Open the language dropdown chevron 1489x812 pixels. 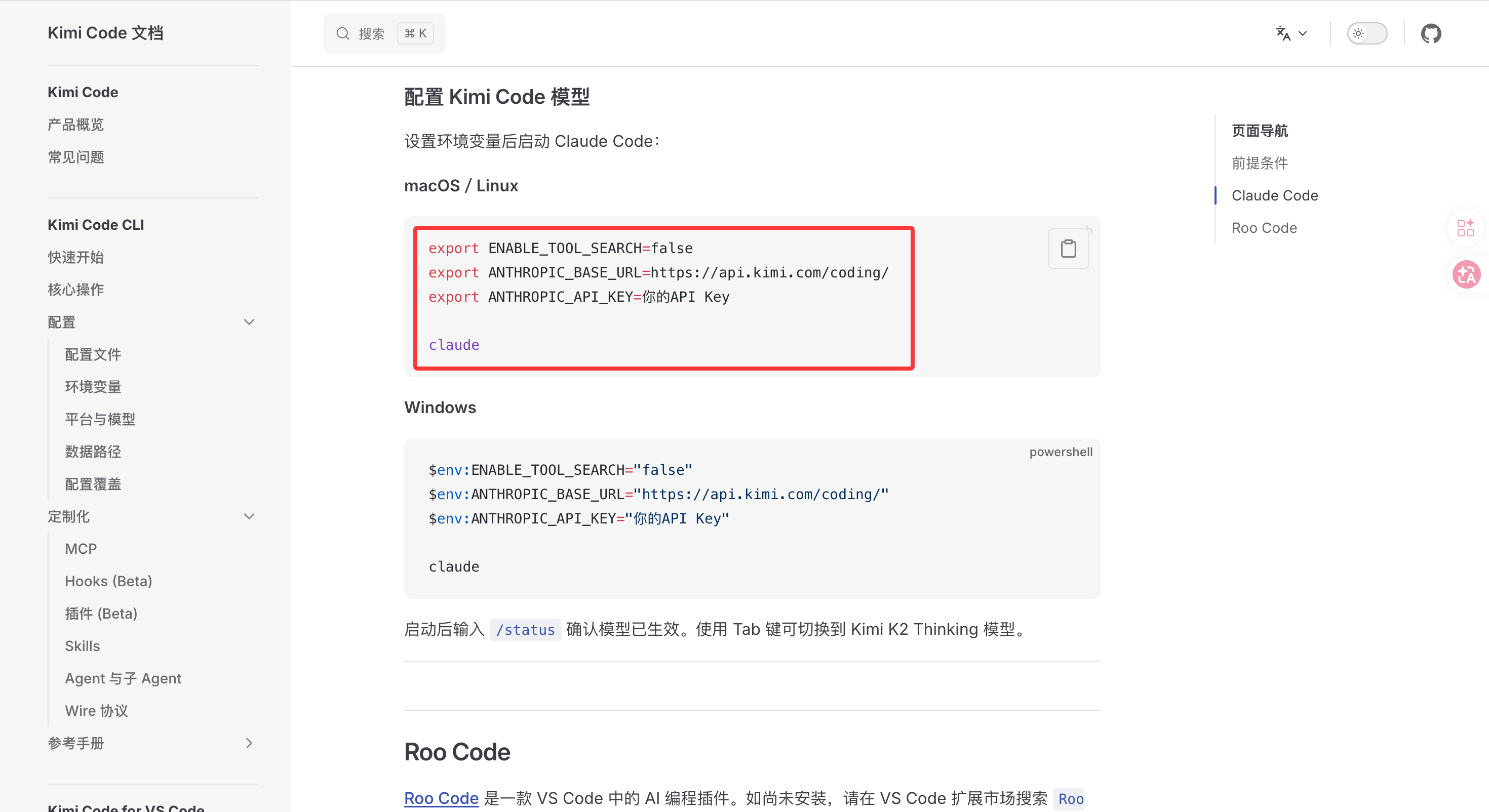[x=1303, y=33]
